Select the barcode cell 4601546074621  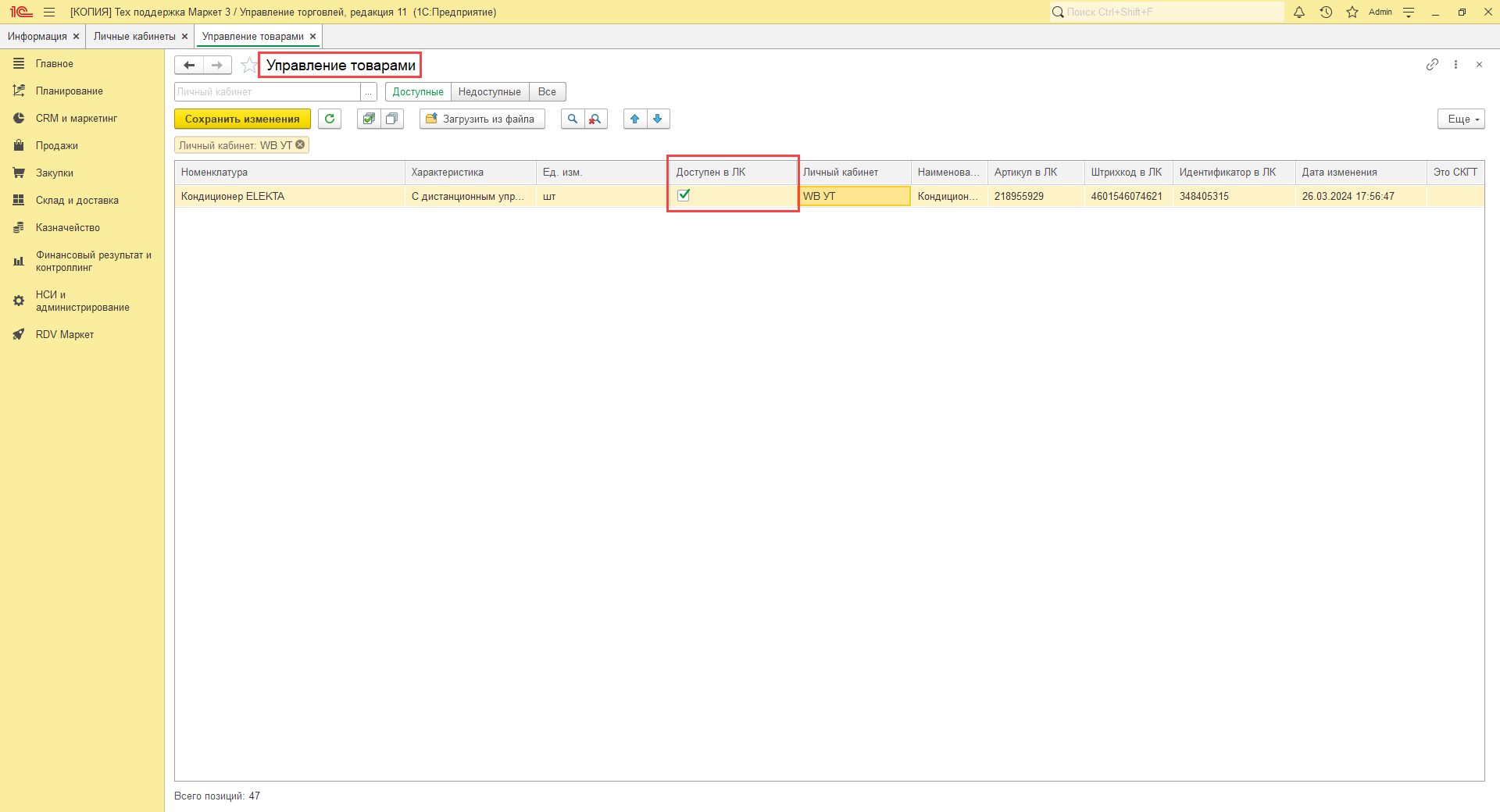point(1129,197)
